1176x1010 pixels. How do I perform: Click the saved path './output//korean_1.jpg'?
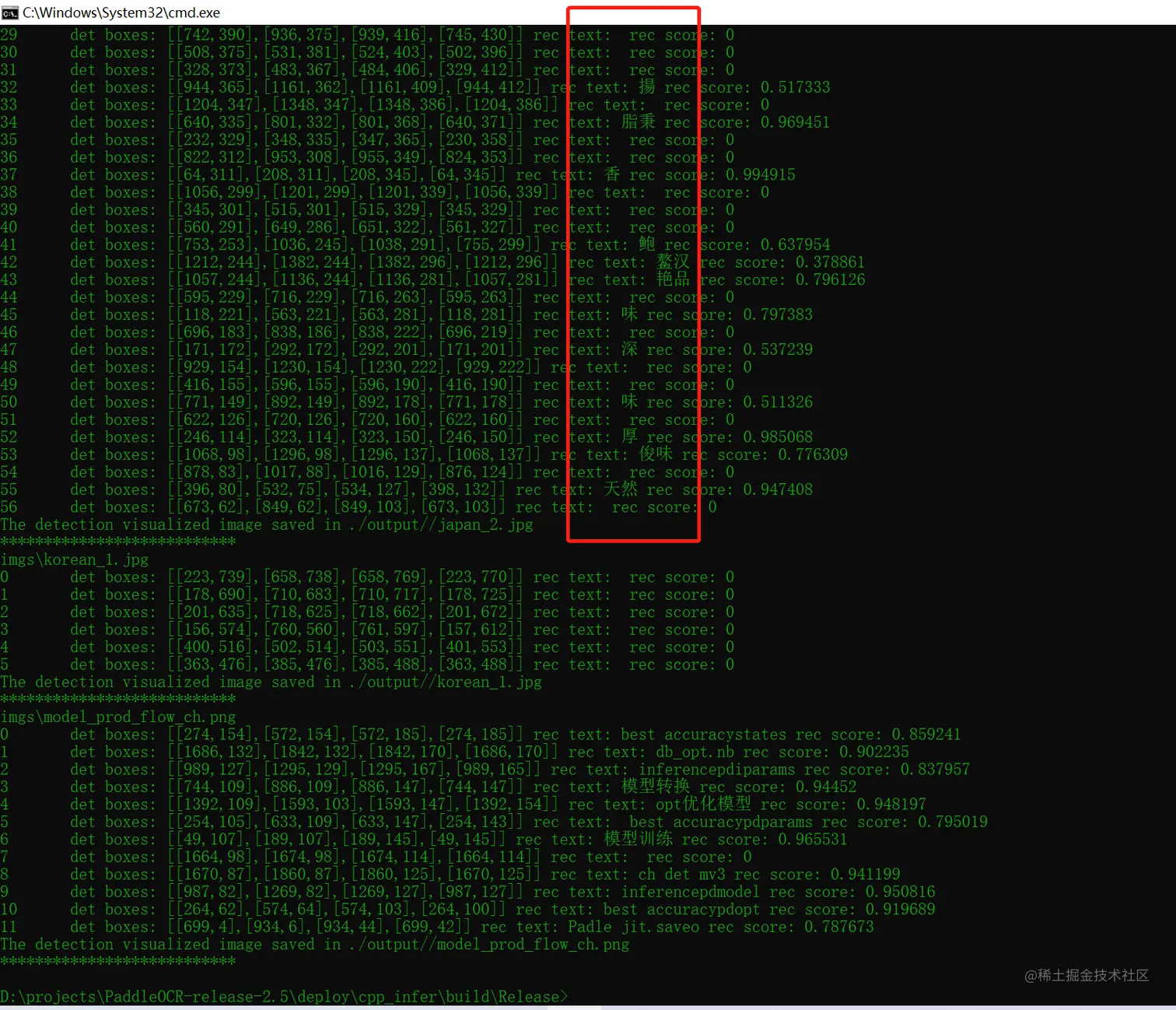[x=446, y=682]
